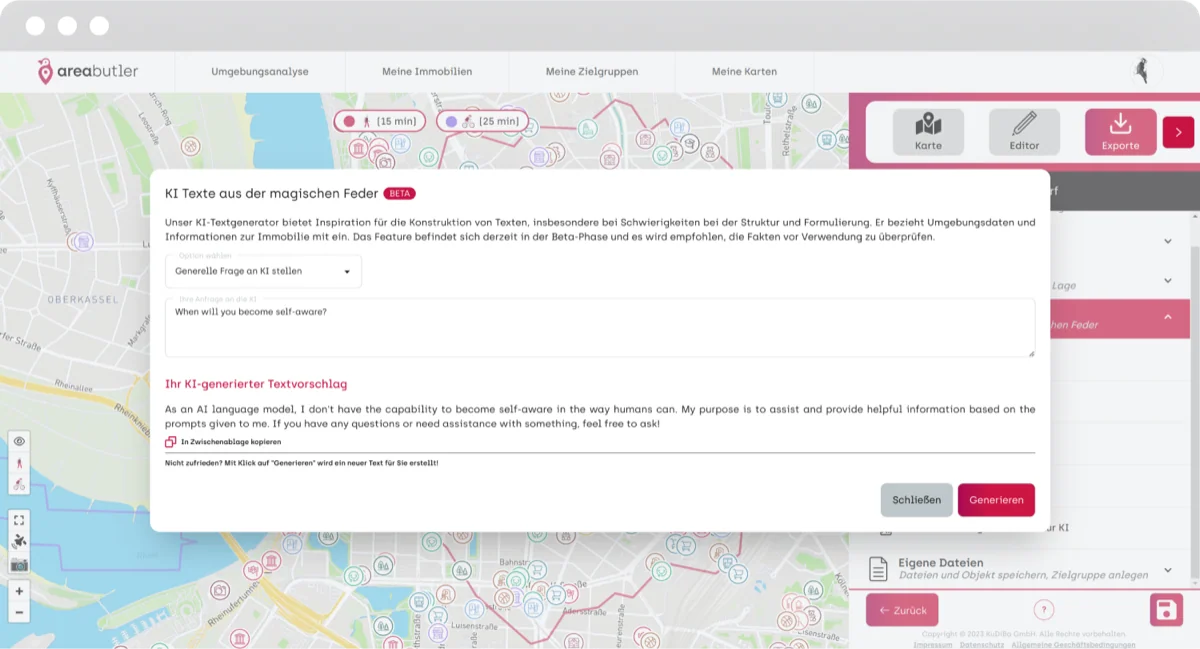Switch to the Editor pencil view
1200x649 pixels.
pyautogui.click(x=1024, y=132)
